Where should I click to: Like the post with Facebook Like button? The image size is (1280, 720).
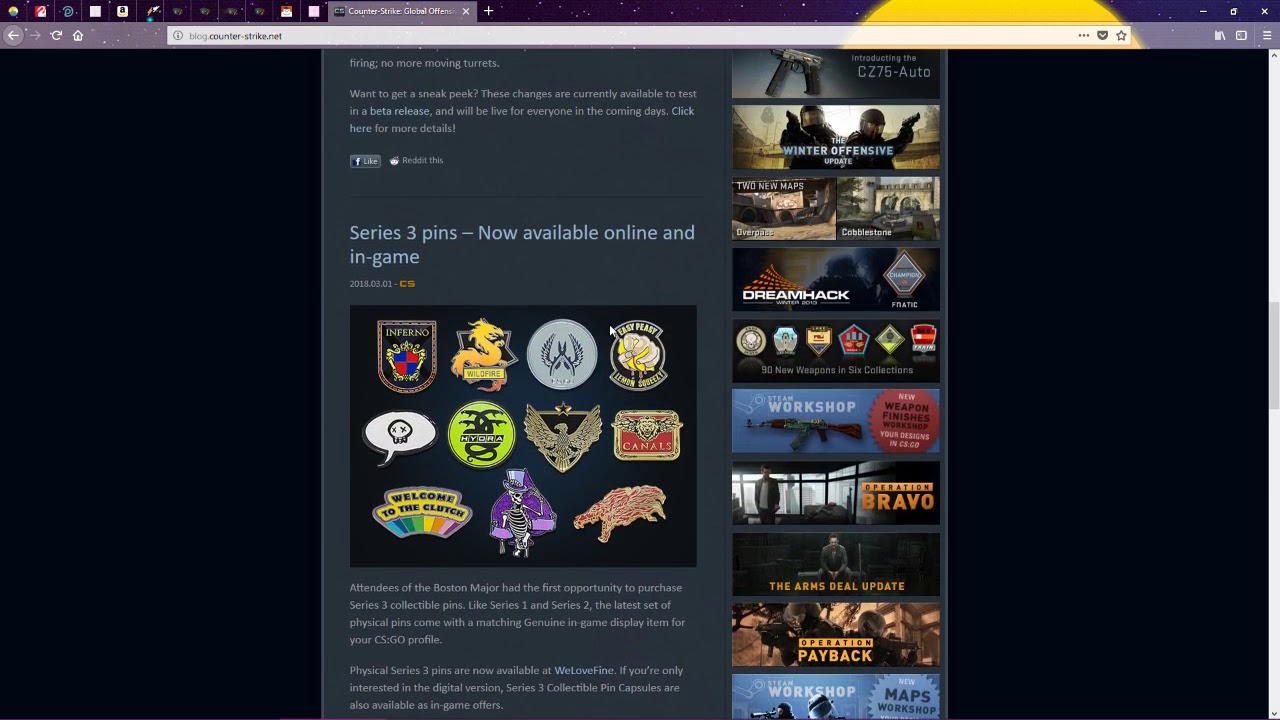(x=365, y=161)
